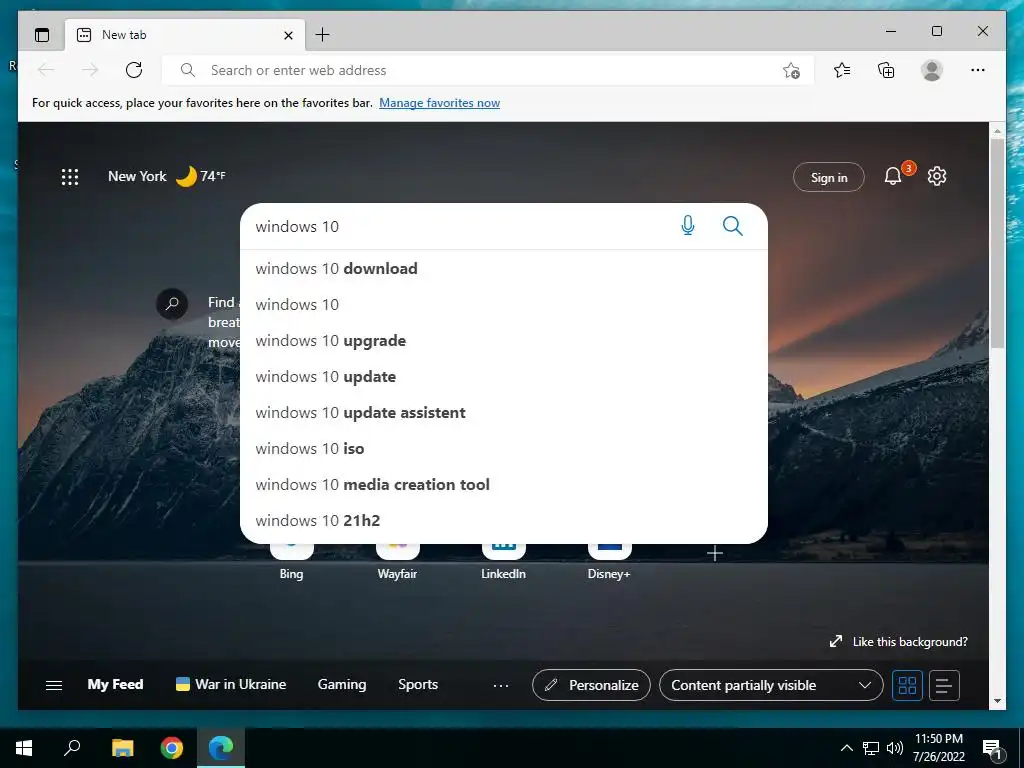Switch feed to list view
The image size is (1024, 768).
944,685
